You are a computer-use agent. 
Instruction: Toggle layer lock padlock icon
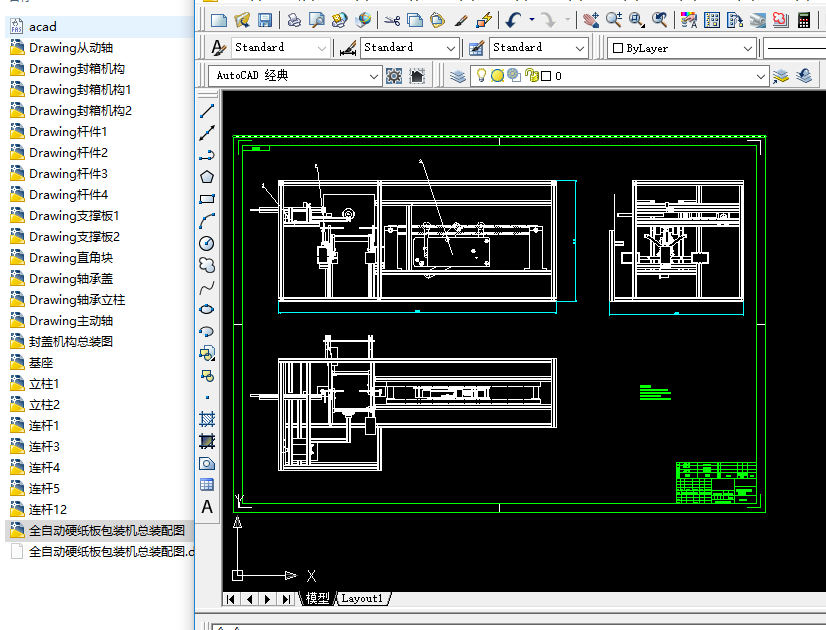(531, 76)
